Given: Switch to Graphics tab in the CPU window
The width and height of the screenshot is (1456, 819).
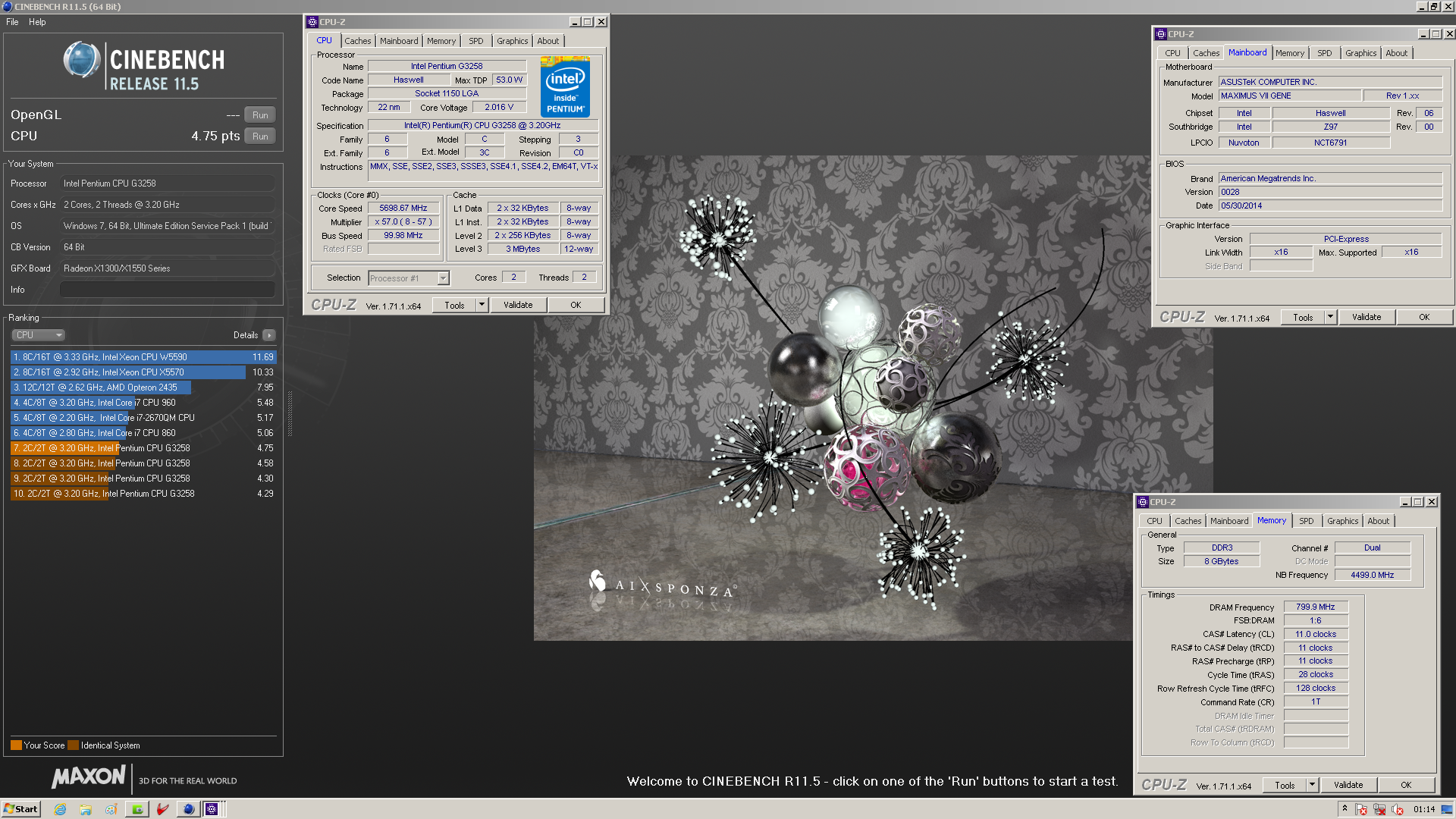Looking at the screenshot, I should click(513, 41).
